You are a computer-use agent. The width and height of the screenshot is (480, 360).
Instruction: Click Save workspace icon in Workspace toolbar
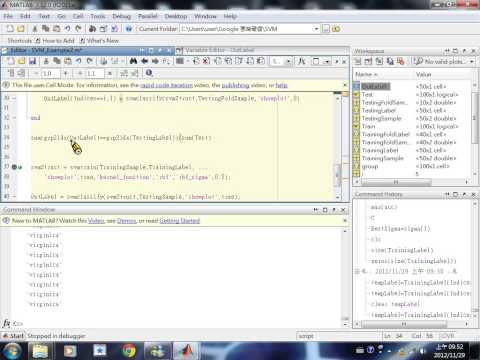[x=390, y=61]
